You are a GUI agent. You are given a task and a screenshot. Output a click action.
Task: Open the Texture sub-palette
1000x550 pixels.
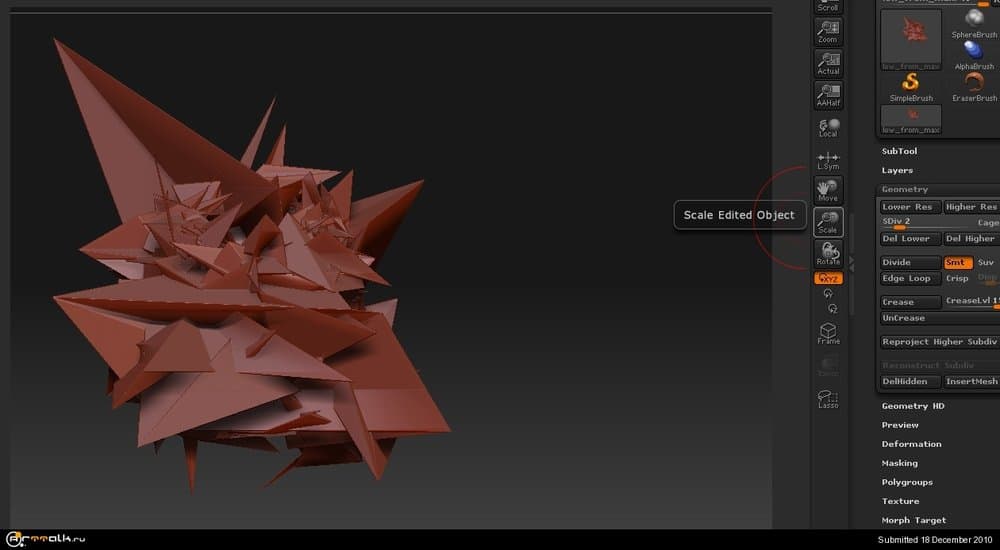click(x=900, y=501)
